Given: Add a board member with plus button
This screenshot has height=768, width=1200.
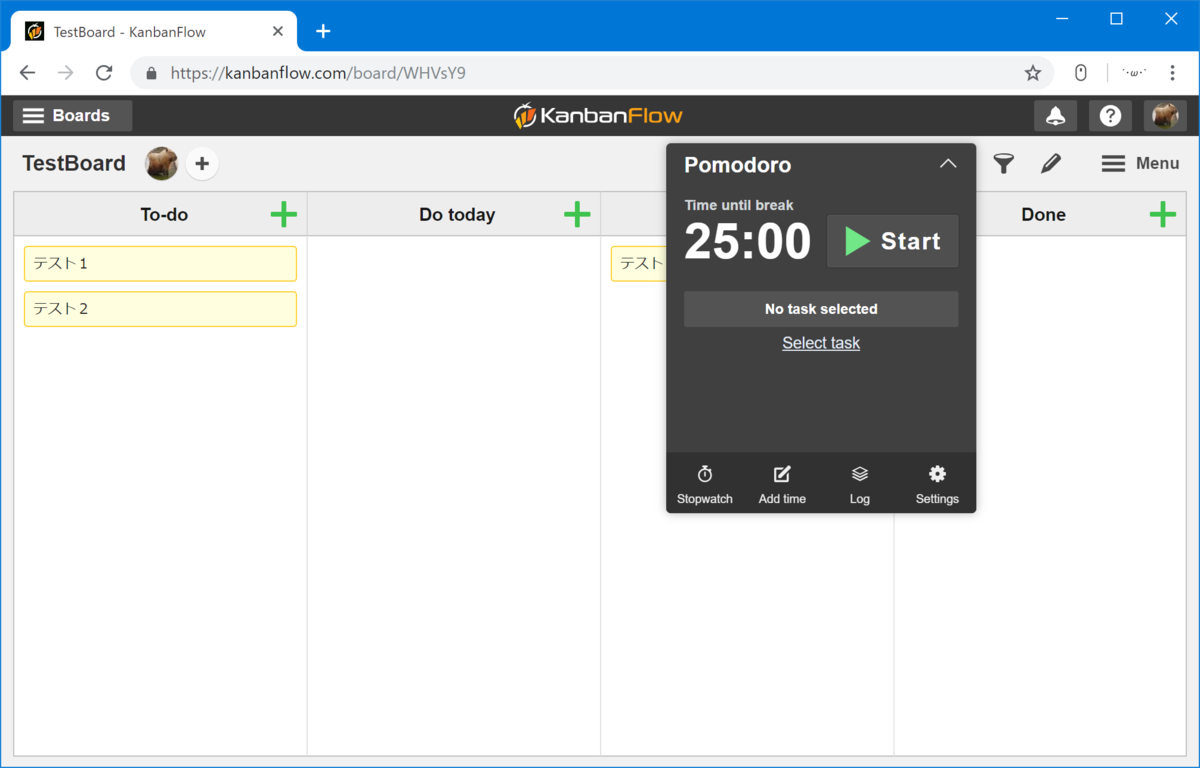Looking at the screenshot, I should coord(202,163).
